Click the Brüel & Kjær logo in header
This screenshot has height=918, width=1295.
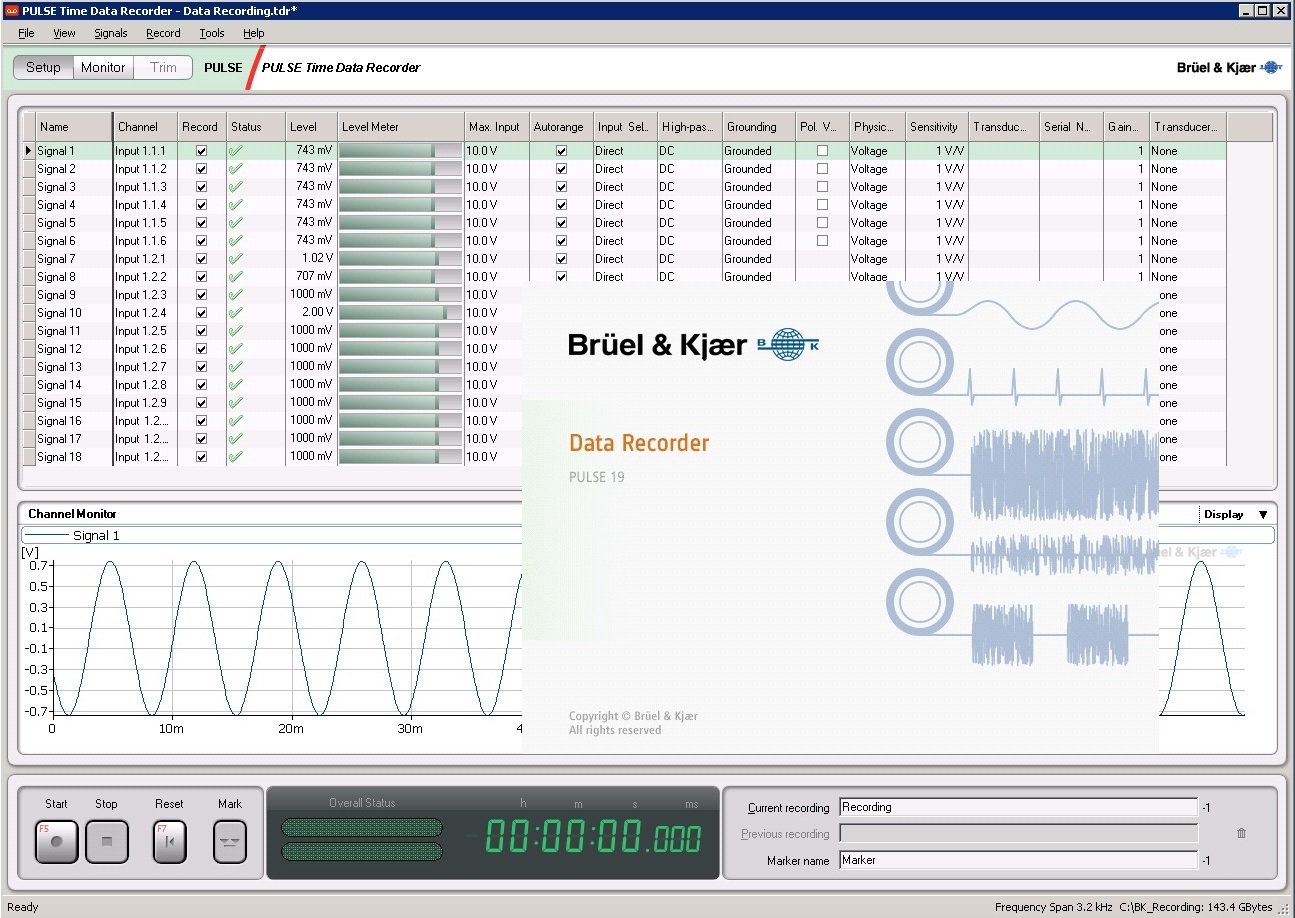tap(1229, 68)
